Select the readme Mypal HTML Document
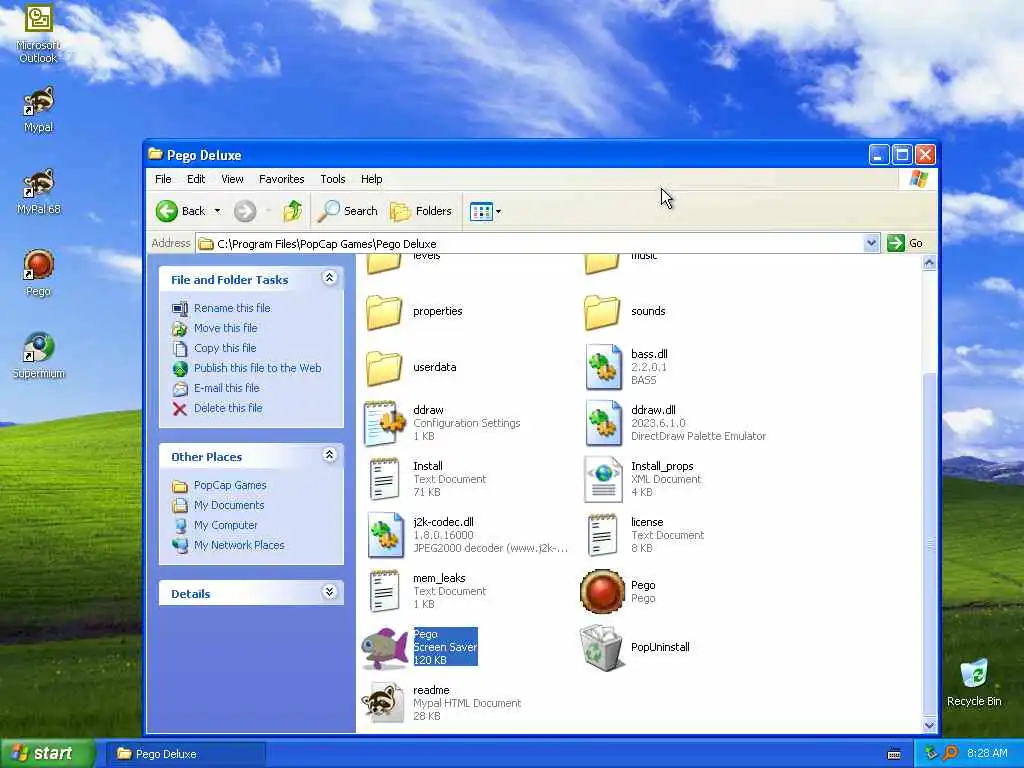 [443, 703]
